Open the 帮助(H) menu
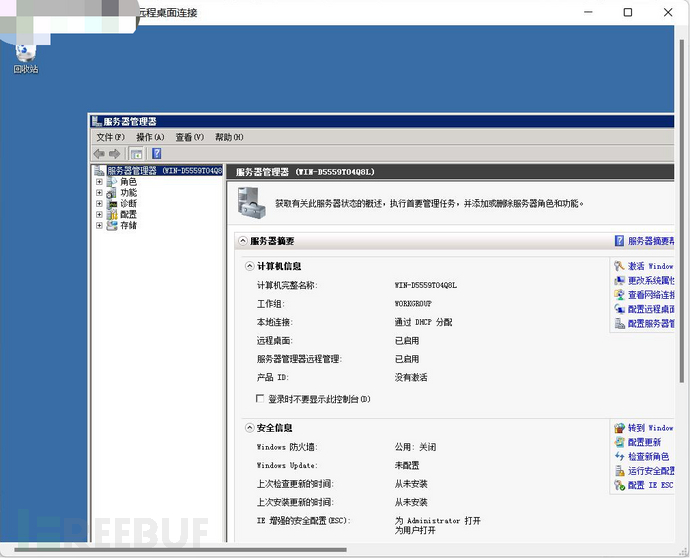 (x=229, y=137)
